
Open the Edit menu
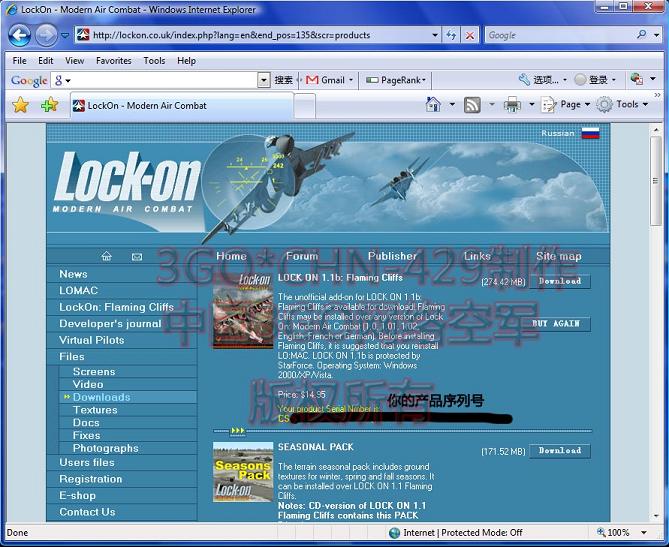click(46, 61)
